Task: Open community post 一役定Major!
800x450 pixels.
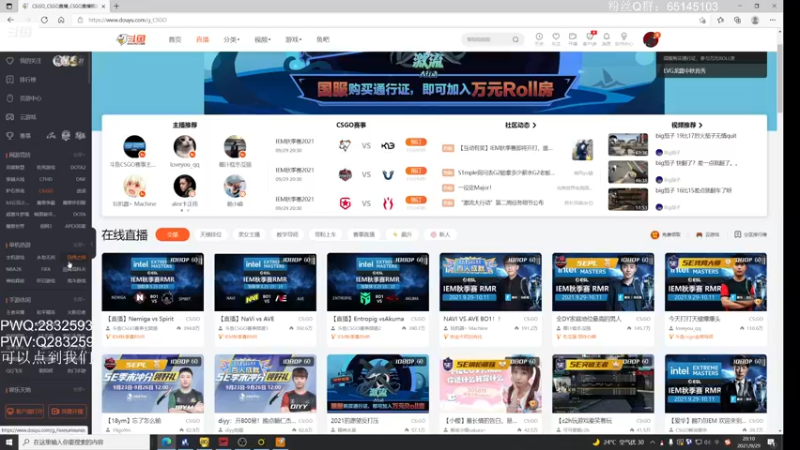Action: [474, 188]
